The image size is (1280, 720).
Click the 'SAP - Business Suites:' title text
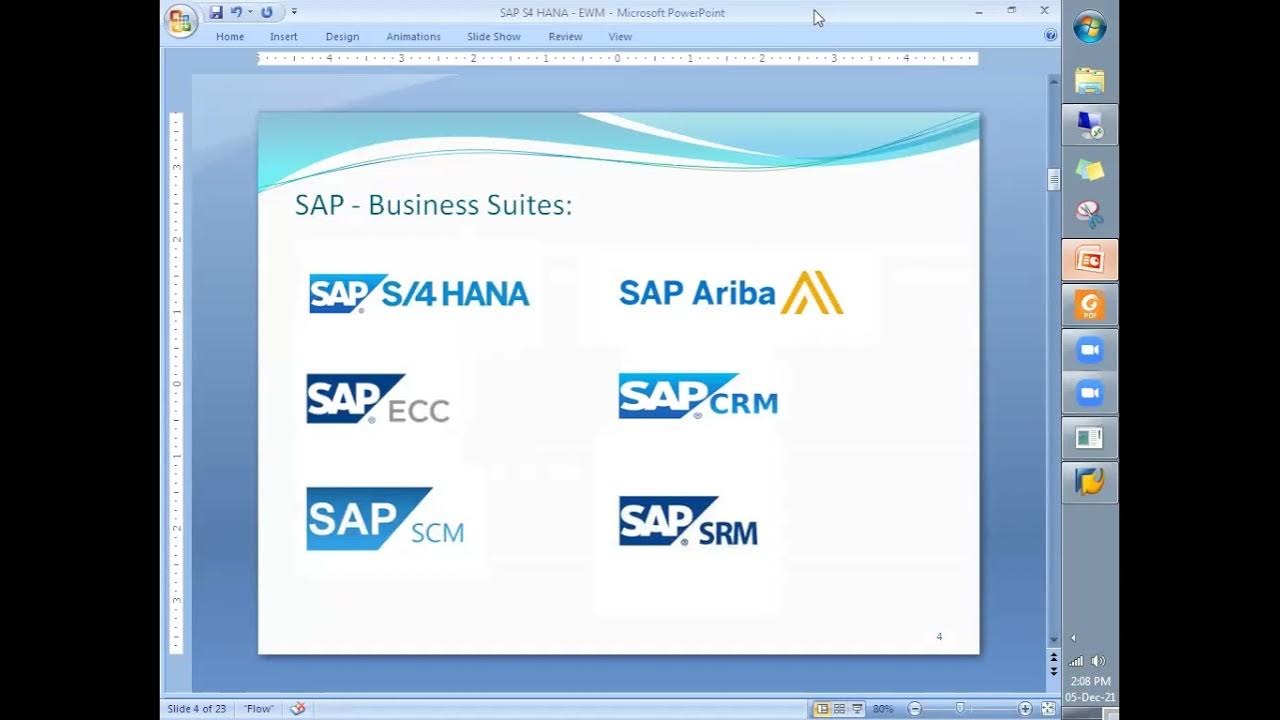[433, 205]
